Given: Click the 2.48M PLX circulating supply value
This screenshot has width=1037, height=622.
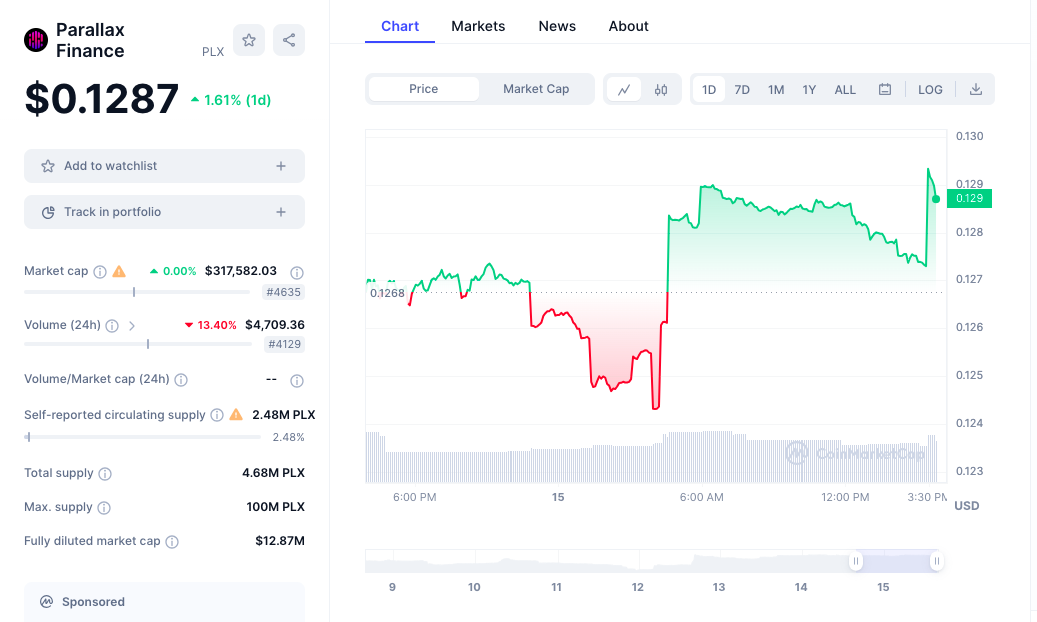Looking at the screenshot, I should tap(284, 415).
